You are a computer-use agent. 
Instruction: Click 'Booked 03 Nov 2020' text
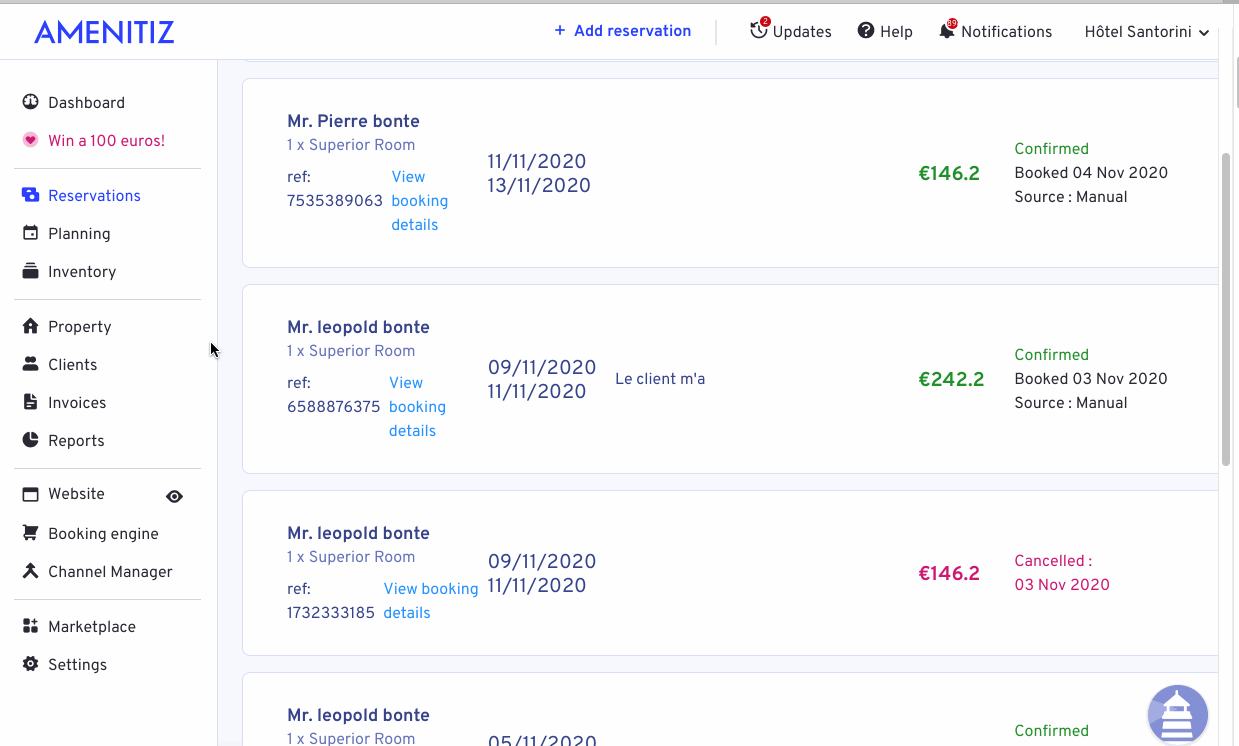(x=1091, y=379)
